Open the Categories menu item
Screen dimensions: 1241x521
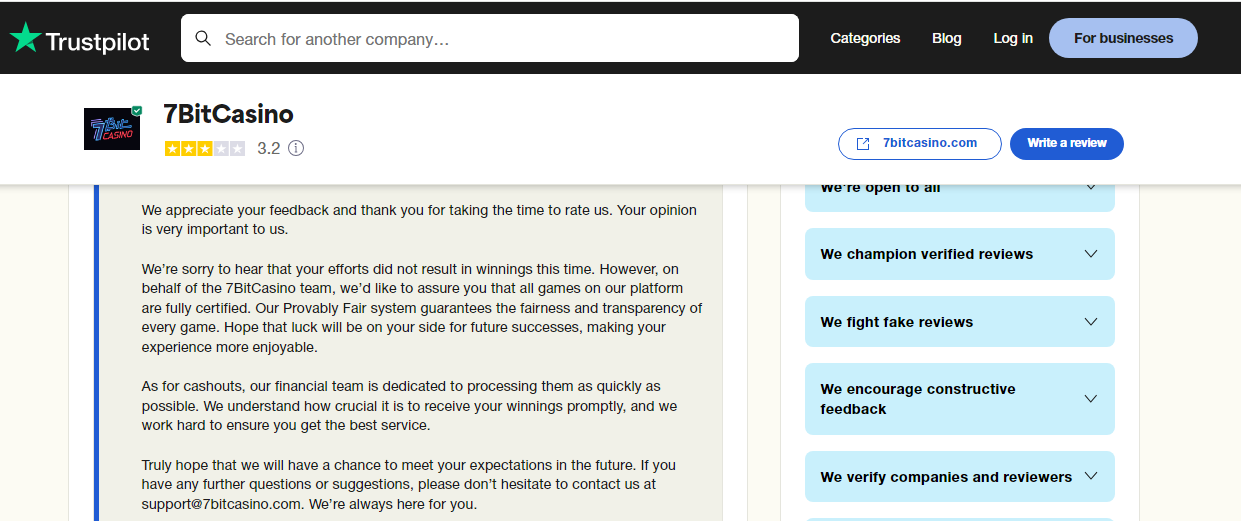(865, 38)
